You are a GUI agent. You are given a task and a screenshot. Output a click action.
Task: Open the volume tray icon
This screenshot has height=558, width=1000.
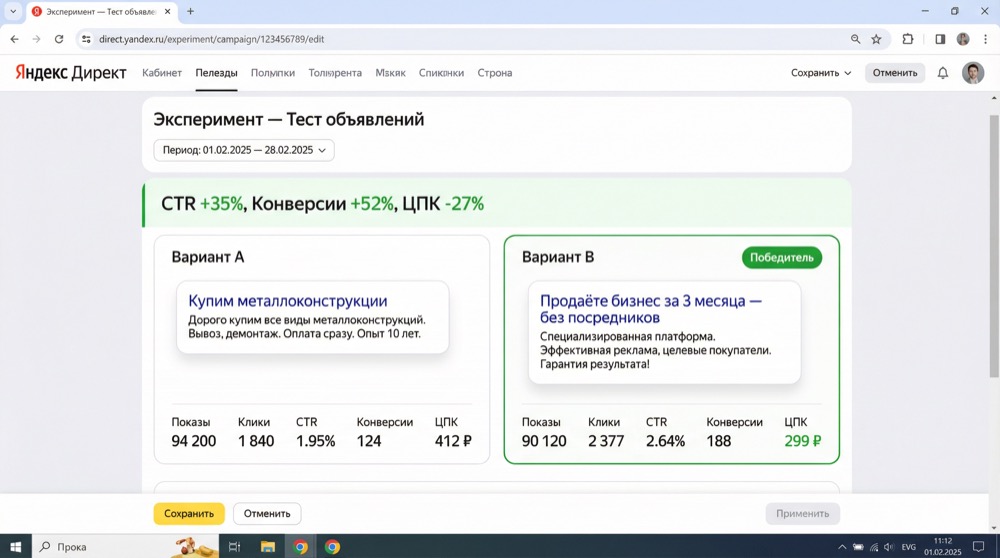click(x=889, y=547)
